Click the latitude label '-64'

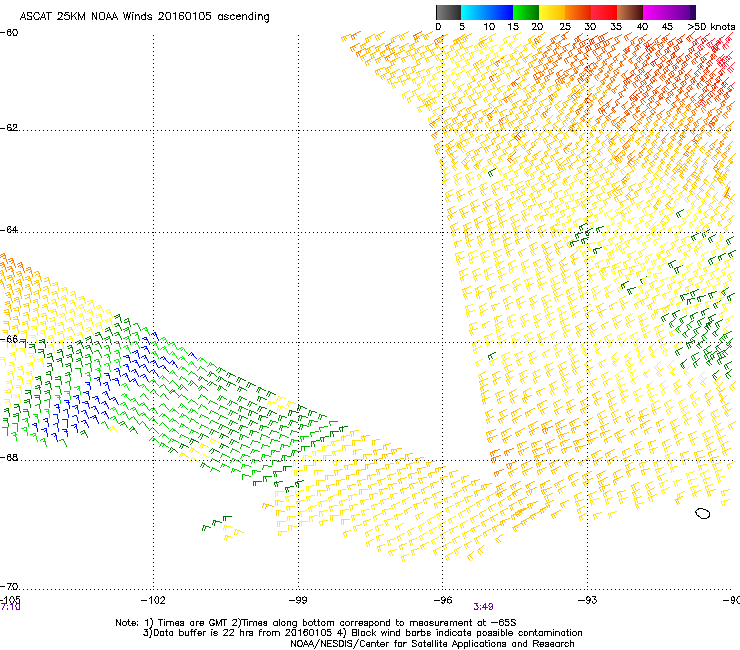[9, 230]
